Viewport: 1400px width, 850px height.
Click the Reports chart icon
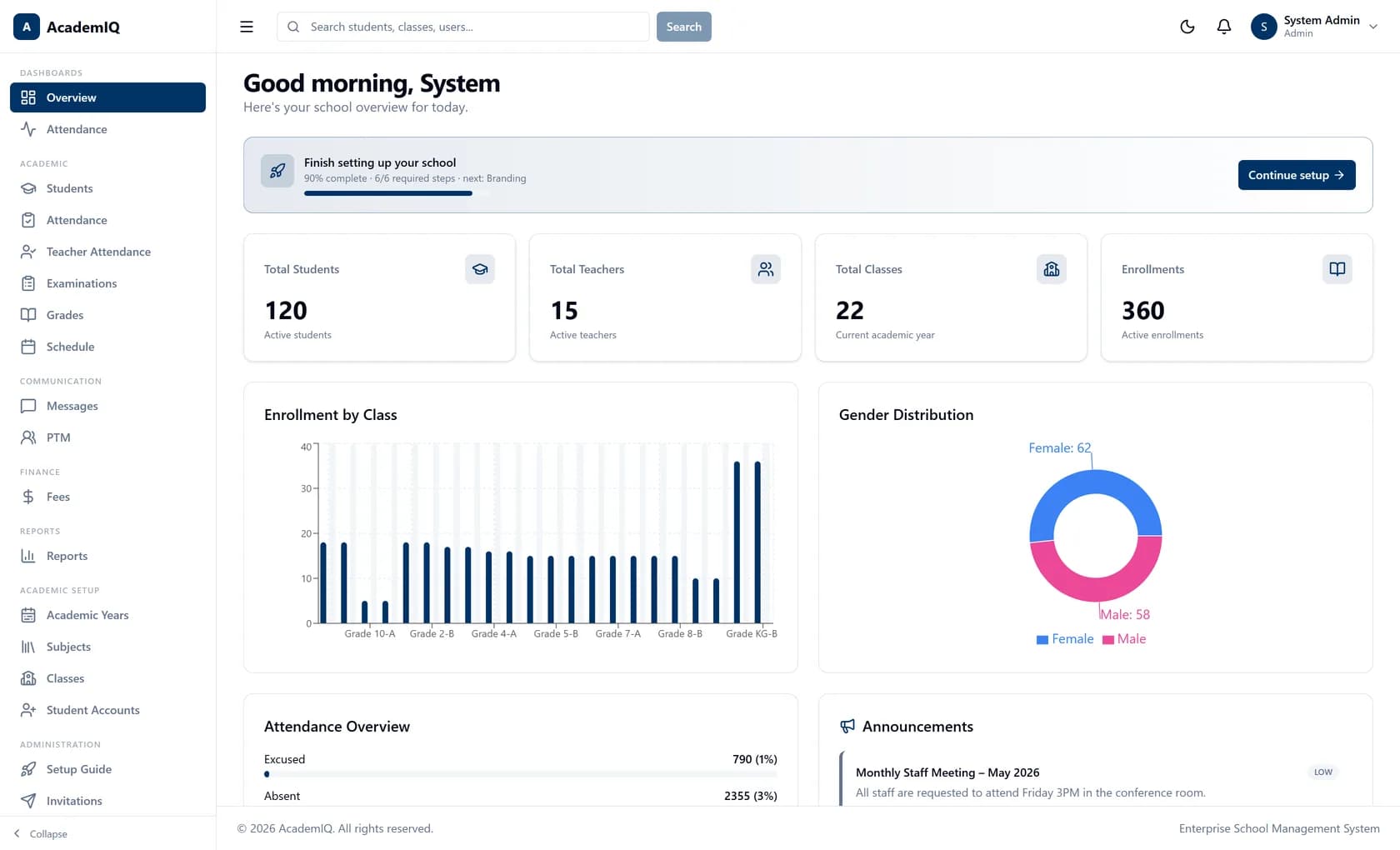click(28, 556)
